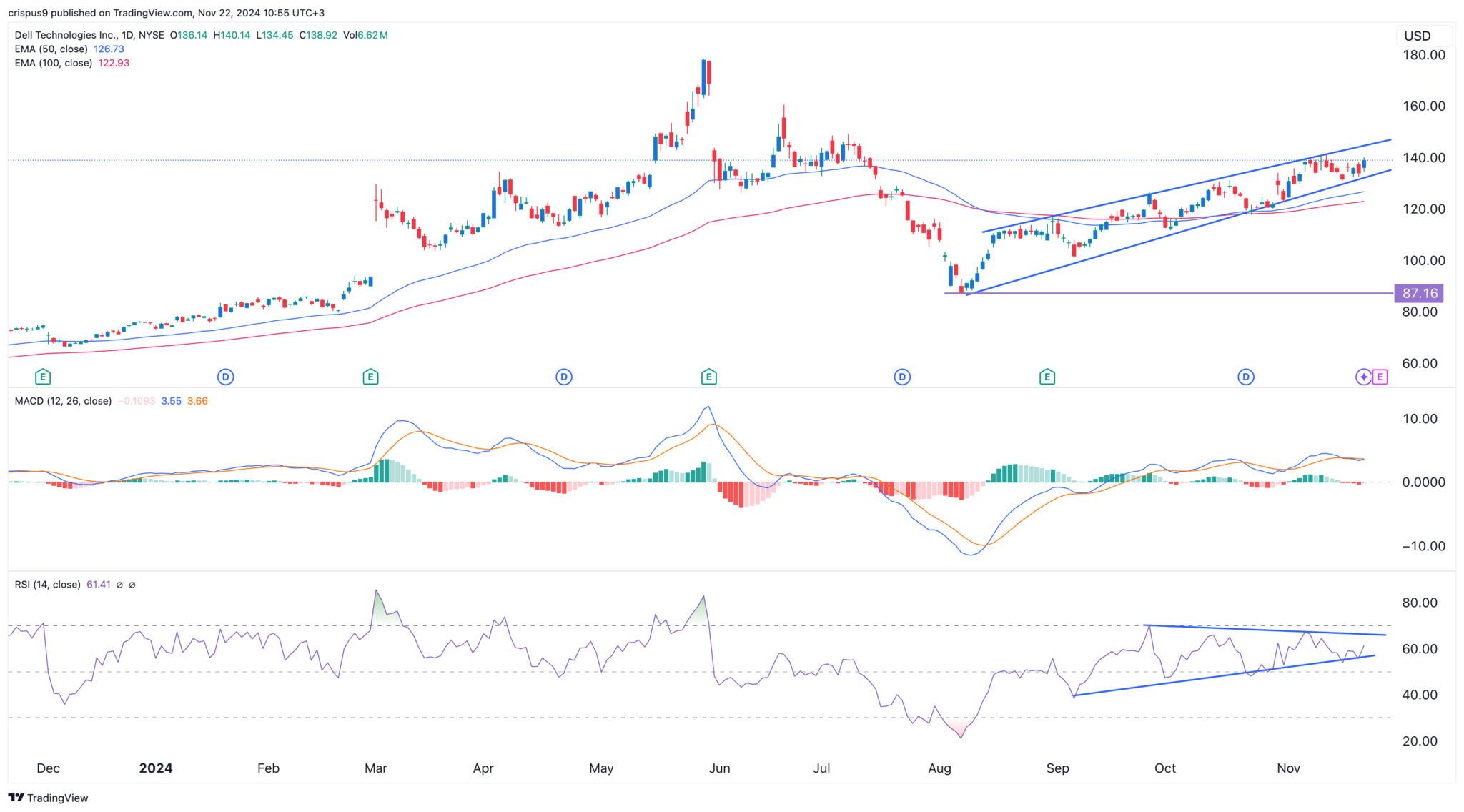Click the 100.00 price axis label

point(1423,261)
